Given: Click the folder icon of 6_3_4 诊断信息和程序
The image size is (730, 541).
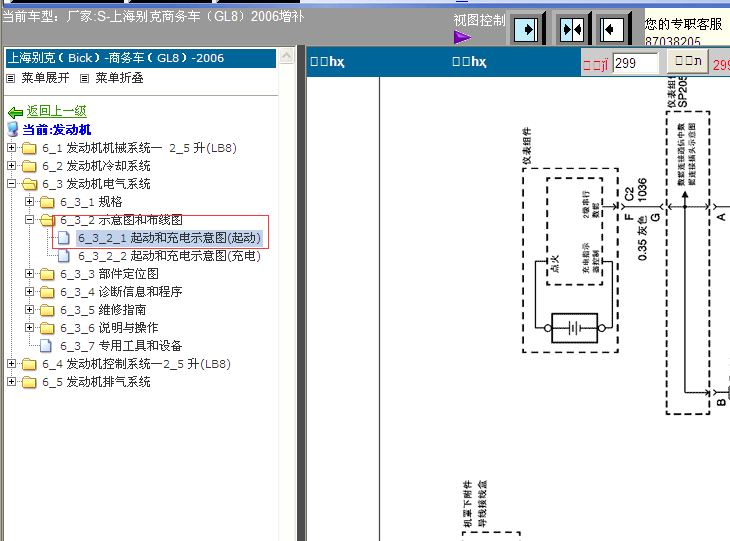Looking at the screenshot, I should click(x=47, y=292).
